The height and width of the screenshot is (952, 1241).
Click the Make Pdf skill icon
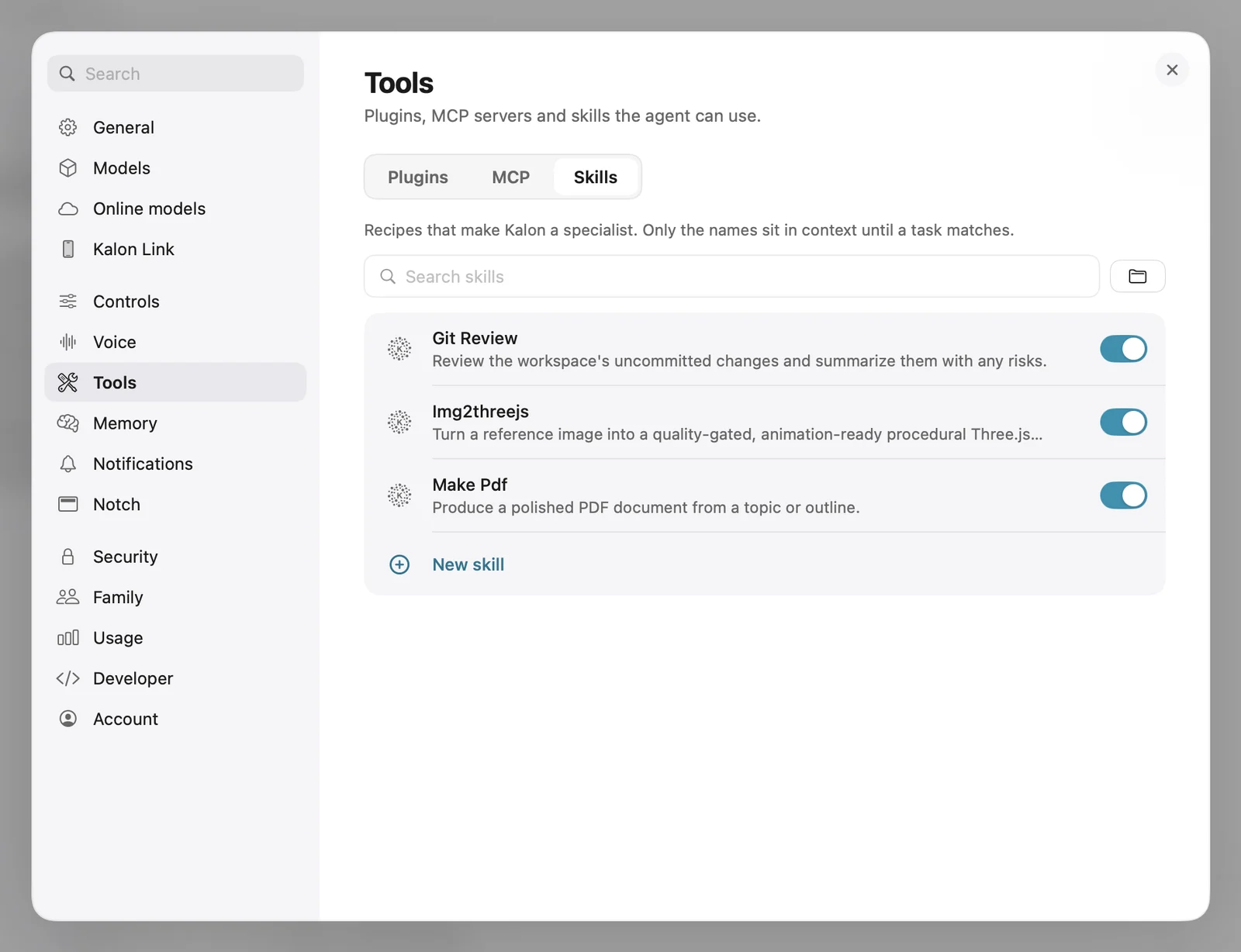pyautogui.click(x=399, y=495)
